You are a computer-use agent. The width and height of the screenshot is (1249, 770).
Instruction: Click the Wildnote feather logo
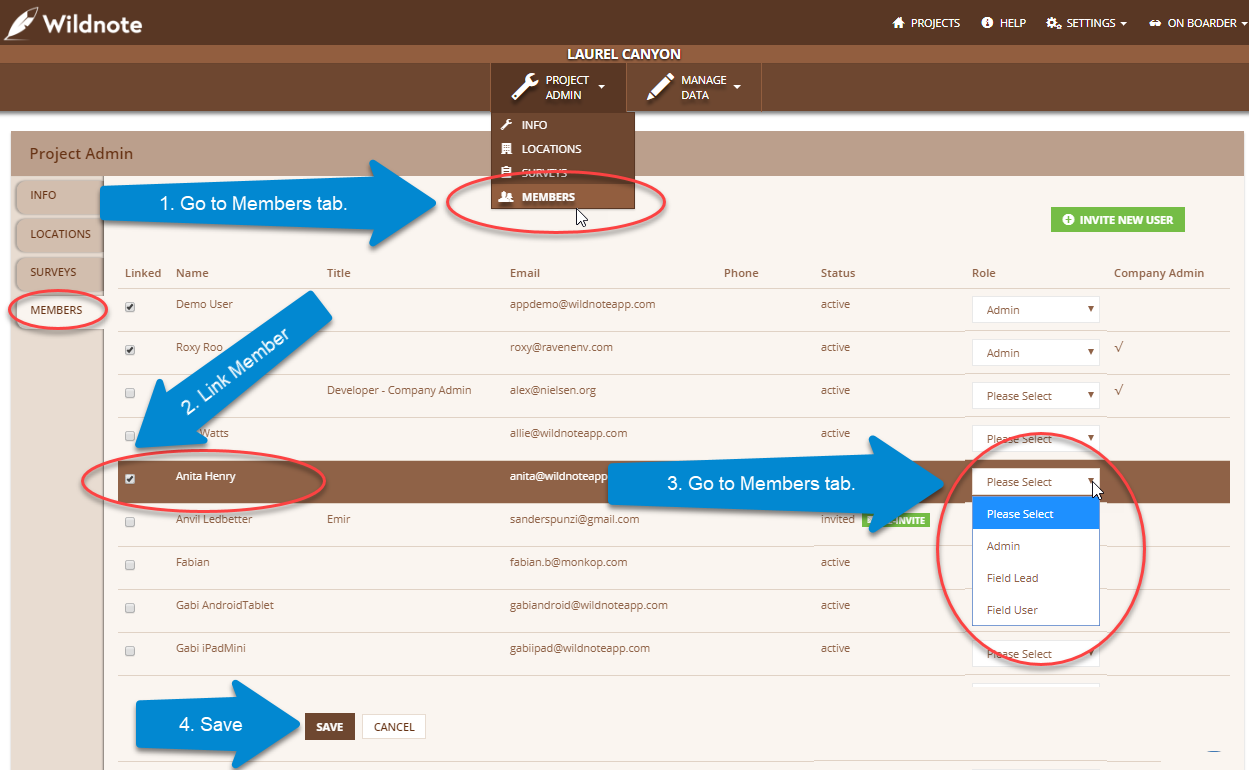(73, 22)
